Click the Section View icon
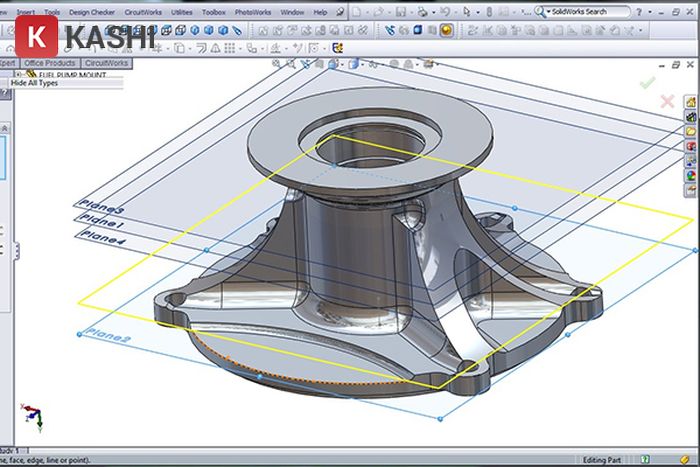The image size is (700, 467). [x=319, y=64]
